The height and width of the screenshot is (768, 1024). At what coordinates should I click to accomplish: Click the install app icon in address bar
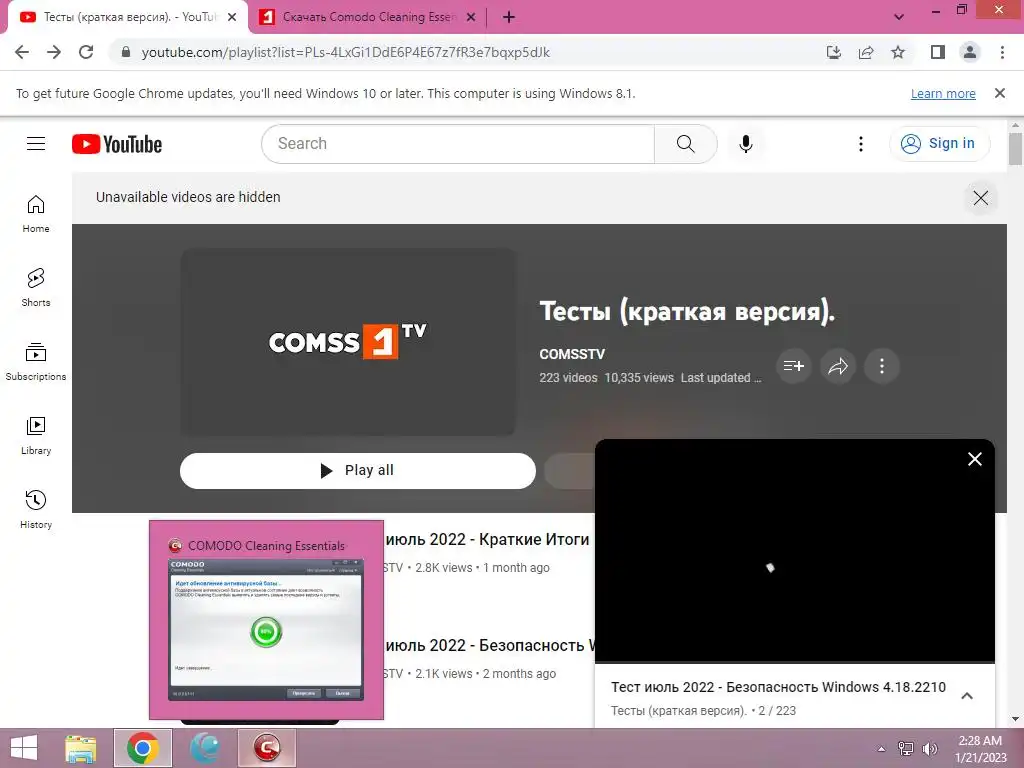(x=833, y=52)
